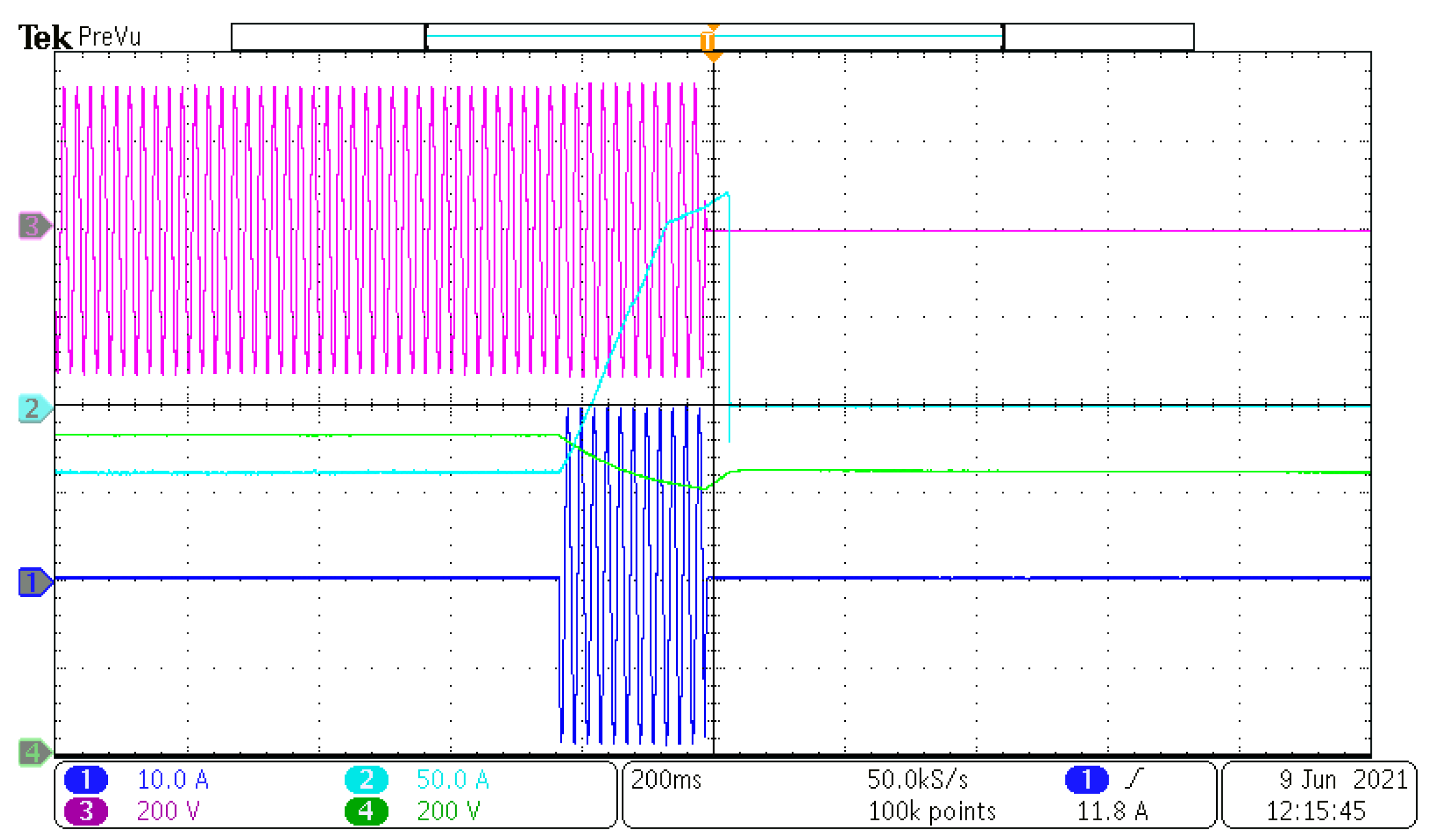Click the green channel 4 badge in readout
This screenshot has width=1429, height=840.
tap(366, 811)
